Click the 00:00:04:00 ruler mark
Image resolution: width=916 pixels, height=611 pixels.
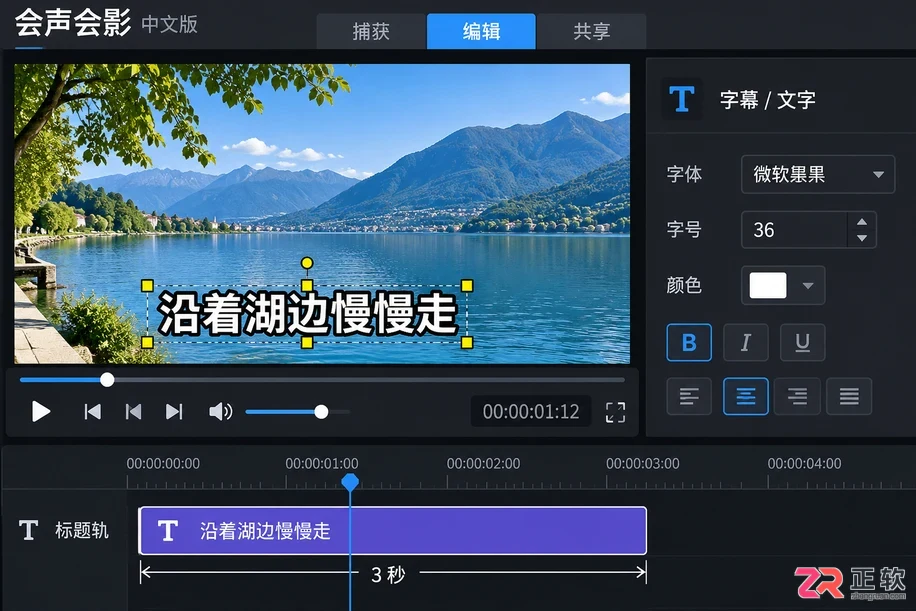point(804,464)
